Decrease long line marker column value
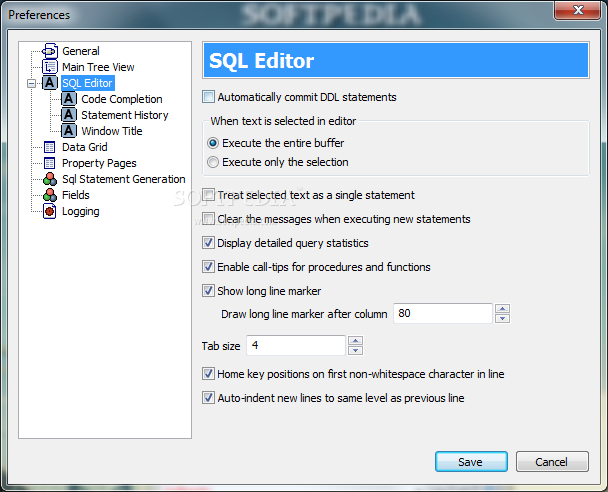Image resolution: width=608 pixels, height=492 pixels. point(503,318)
